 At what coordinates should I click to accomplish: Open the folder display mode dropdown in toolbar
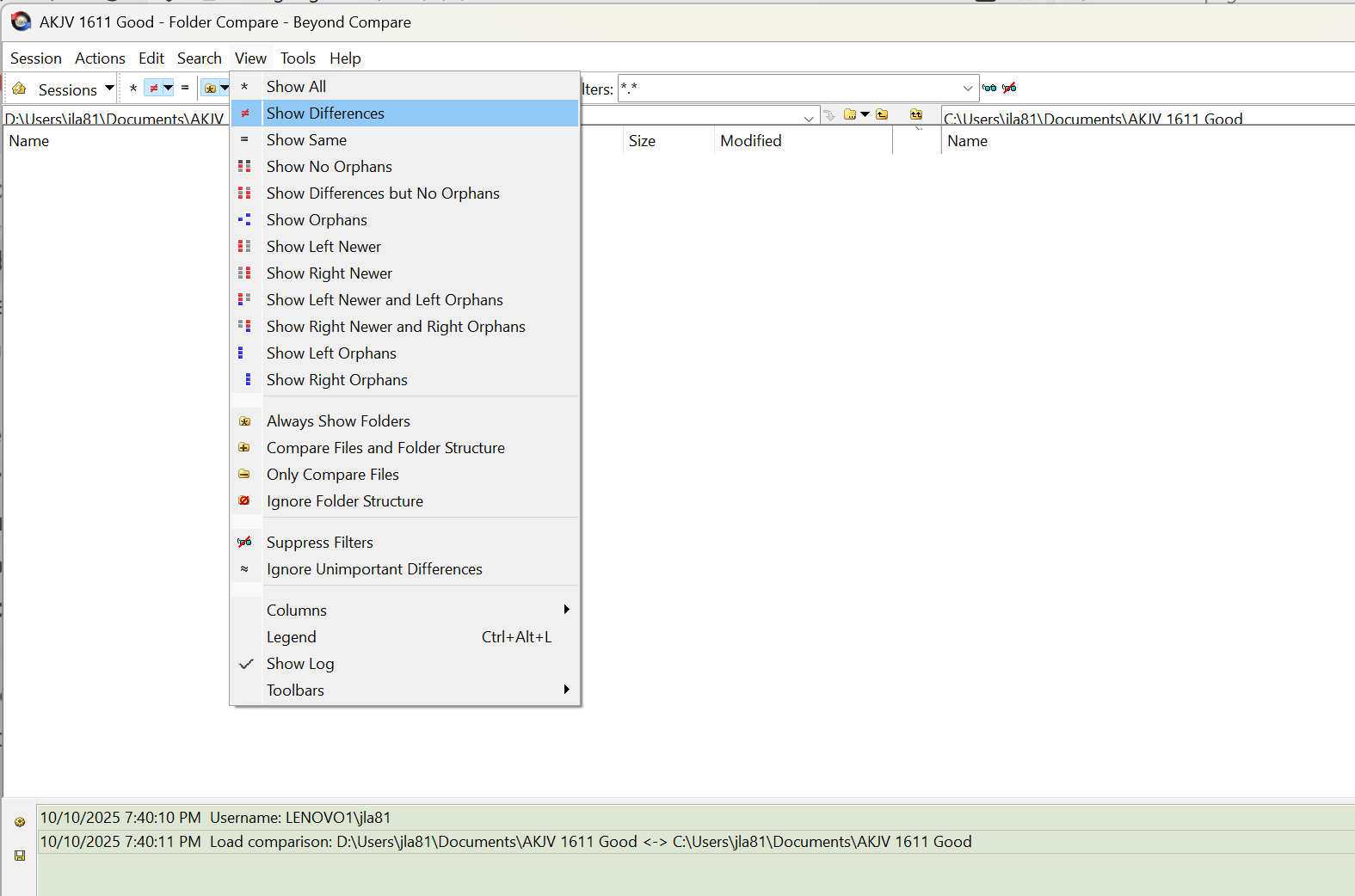coord(225,88)
